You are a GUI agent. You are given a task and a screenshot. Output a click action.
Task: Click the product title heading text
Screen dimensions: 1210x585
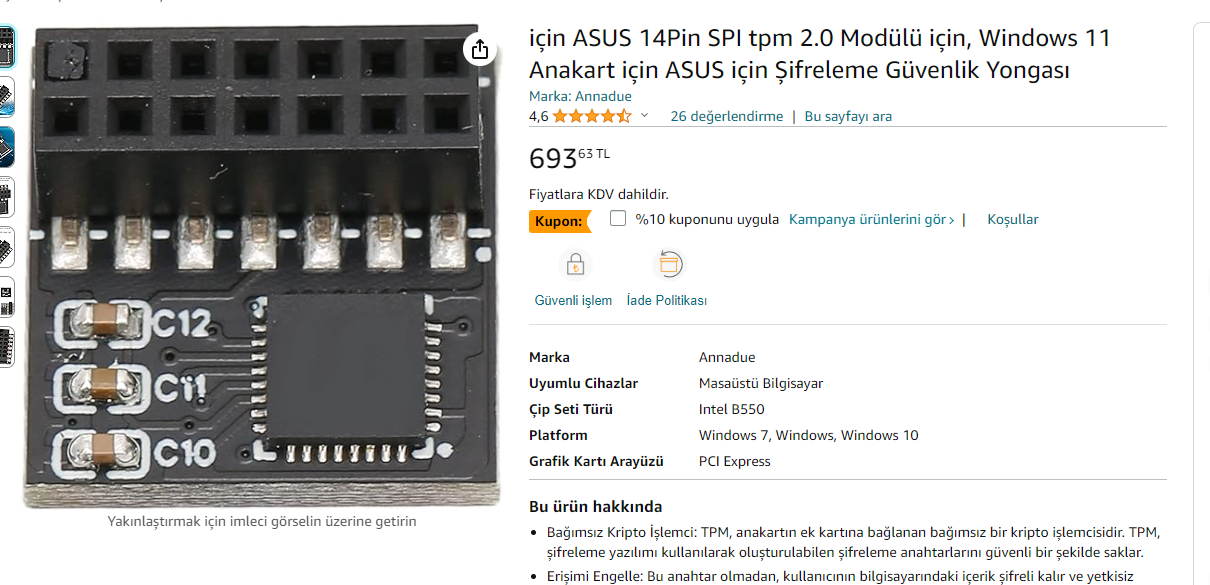tap(819, 54)
